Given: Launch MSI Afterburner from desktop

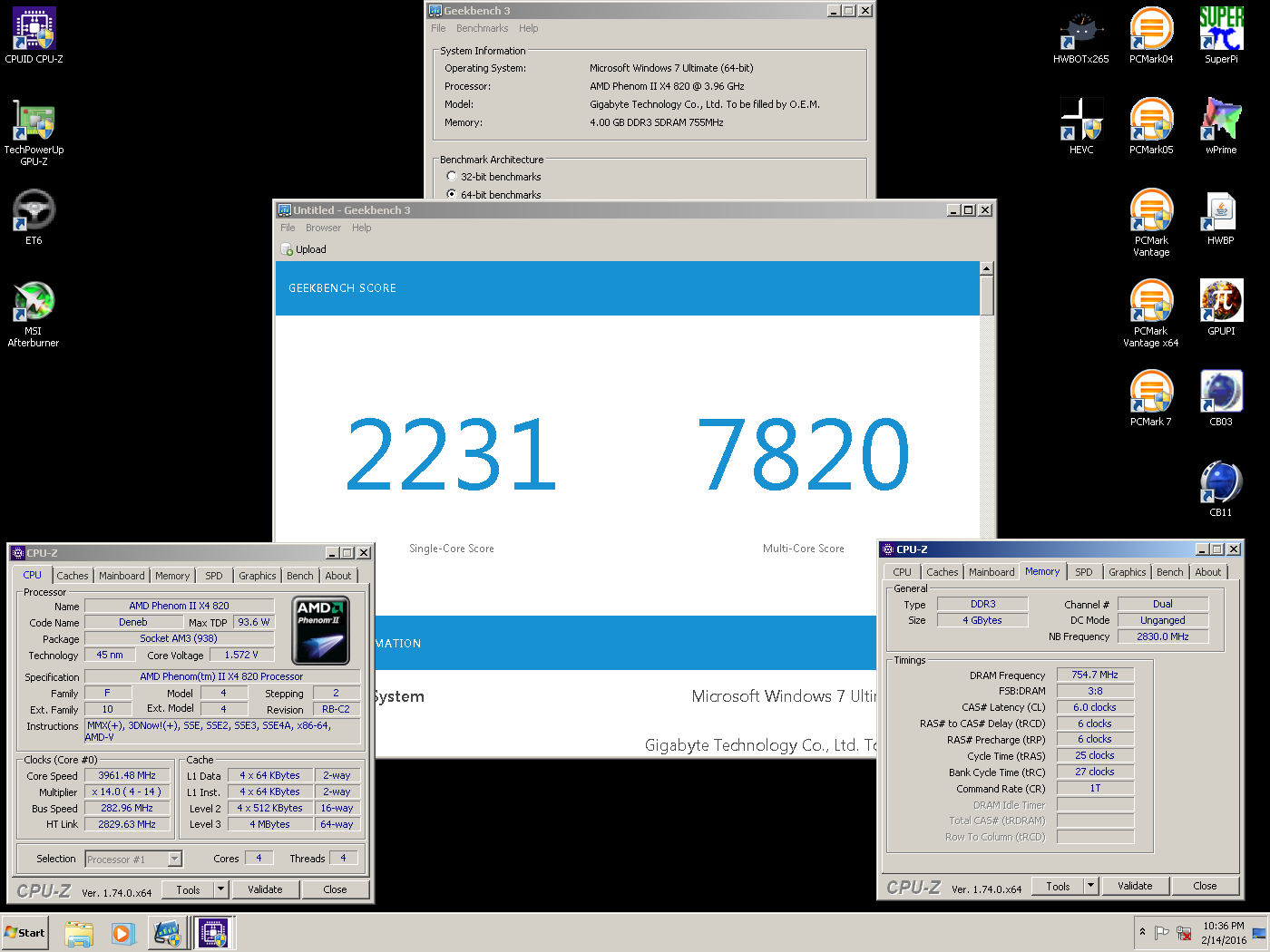Looking at the screenshot, I should pyautogui.click(x=34, y=314).
